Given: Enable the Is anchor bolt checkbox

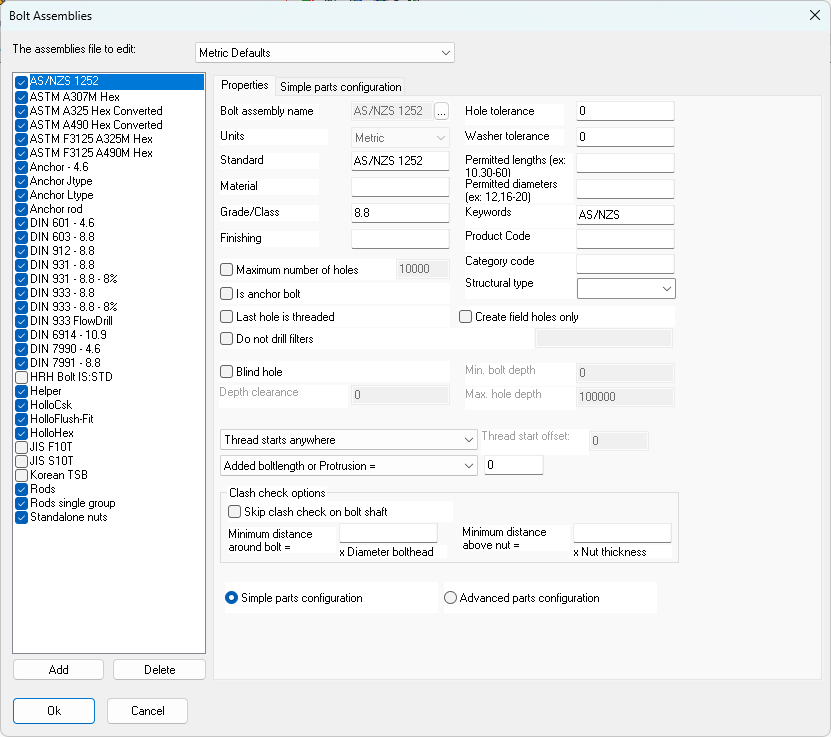Looking at the screenshot, I should click(x=227, y=294).
